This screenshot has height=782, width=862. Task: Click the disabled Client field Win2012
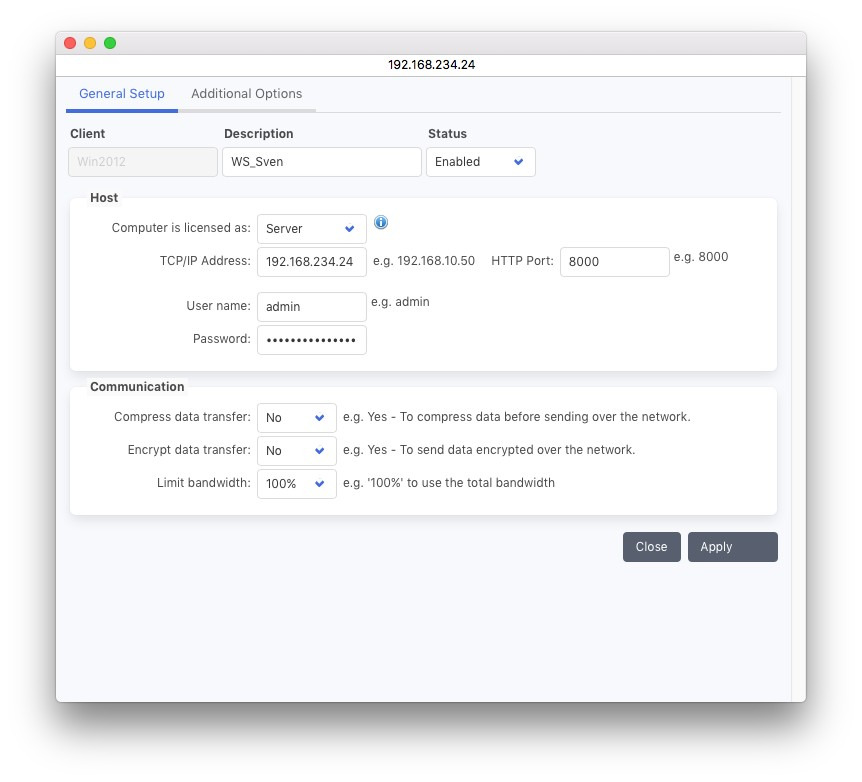[x=143, y=162]
